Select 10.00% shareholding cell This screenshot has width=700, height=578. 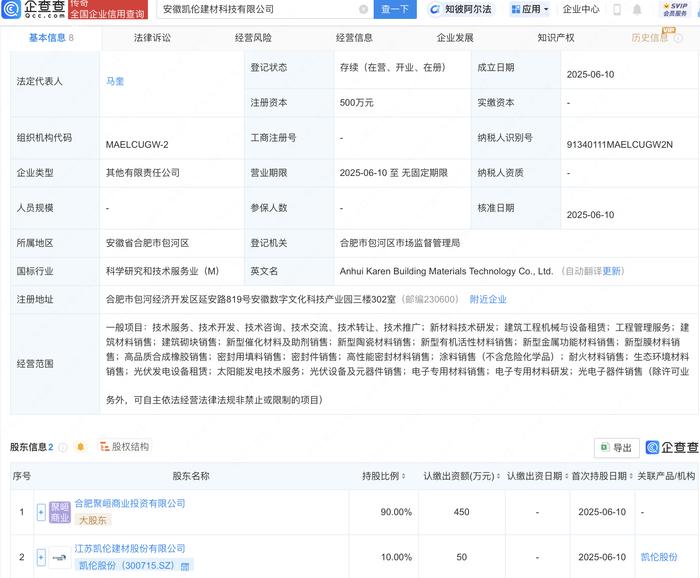(x=396, y=557)
